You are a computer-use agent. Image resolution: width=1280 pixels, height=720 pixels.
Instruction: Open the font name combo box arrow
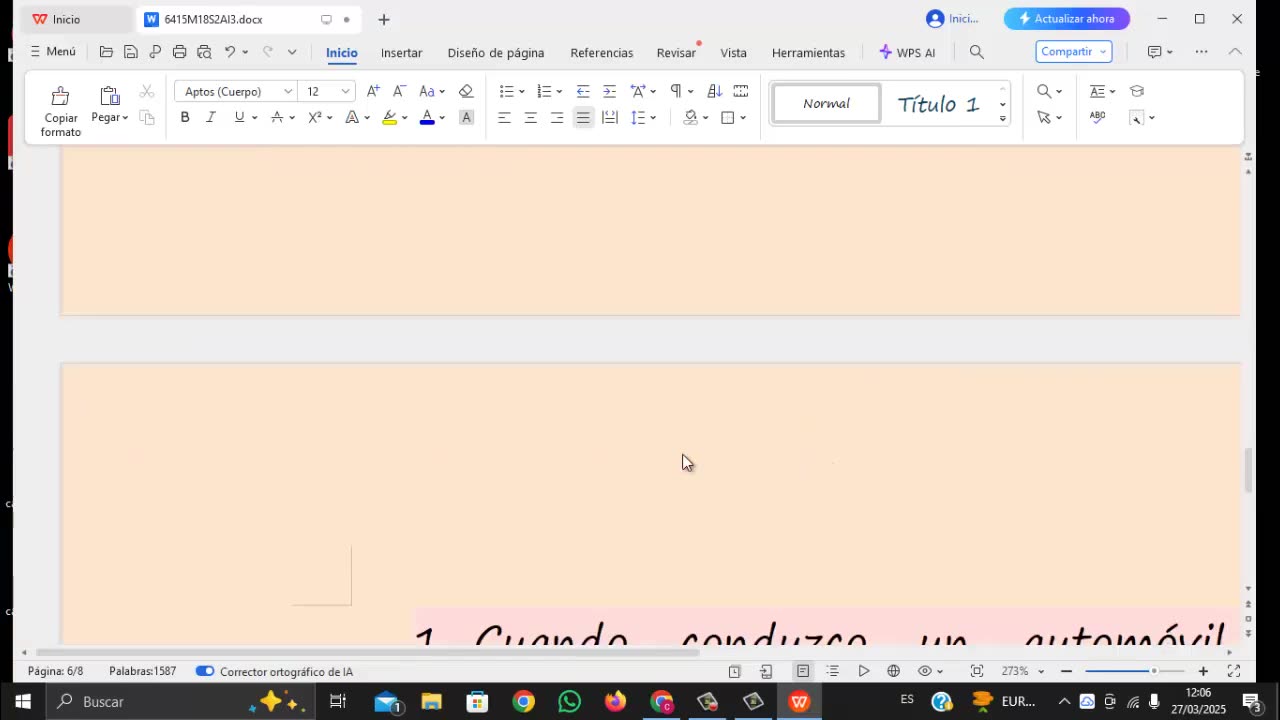click(288, 91)
